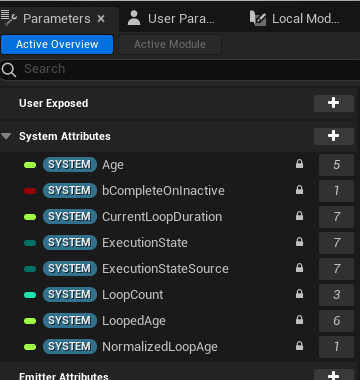
Task: Add a new User Exposed parameter
Action: click(x=334, y=103)
